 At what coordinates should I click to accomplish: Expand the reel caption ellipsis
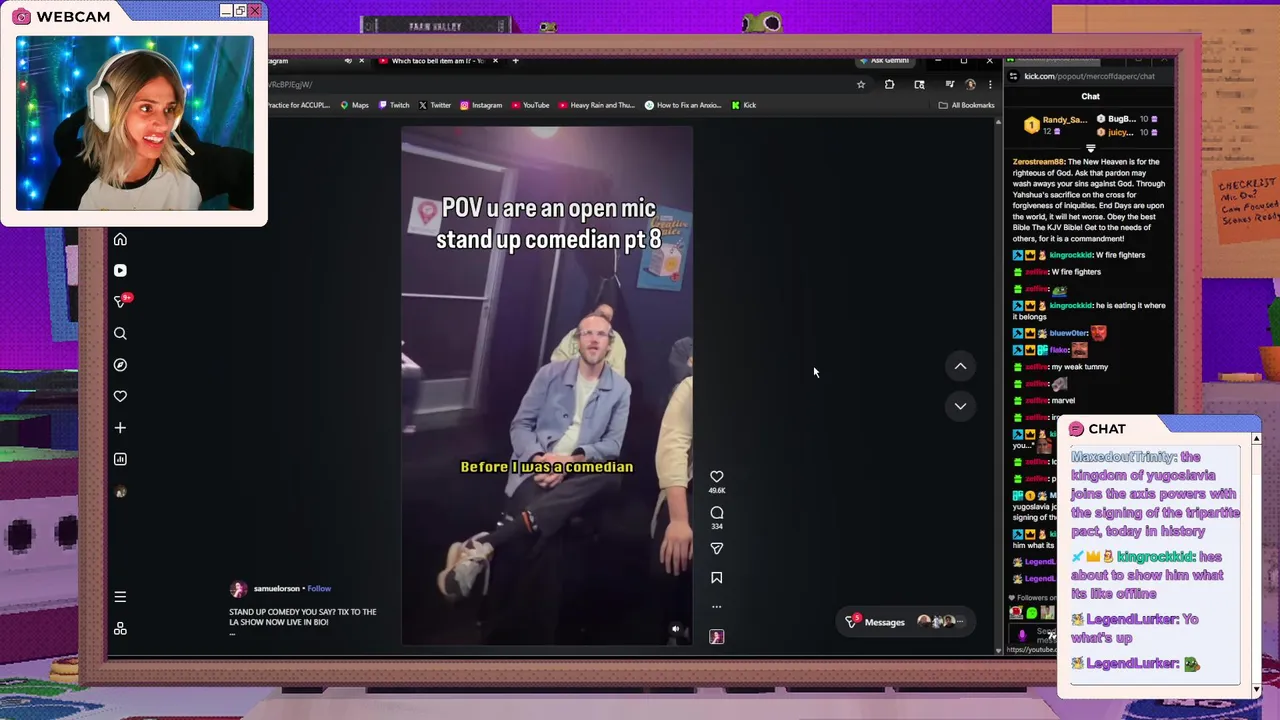pyautogui.click(x=232, y=633)
